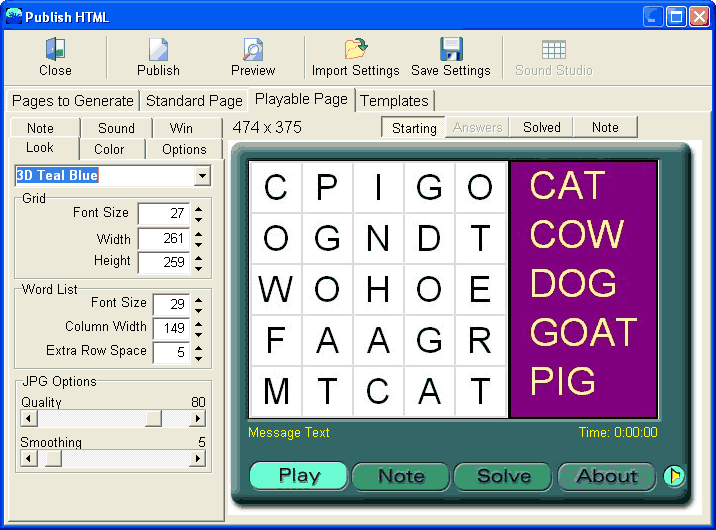
Task: Click the JPG Quality slider thumb
Action: point(153,418)
